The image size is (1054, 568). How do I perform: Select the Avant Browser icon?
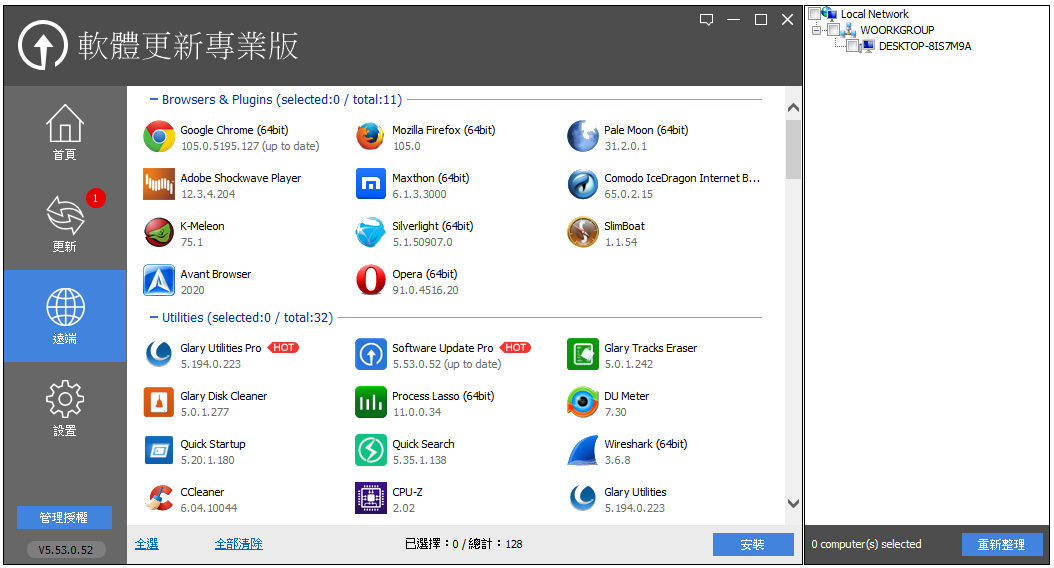(x=159, y=281)
